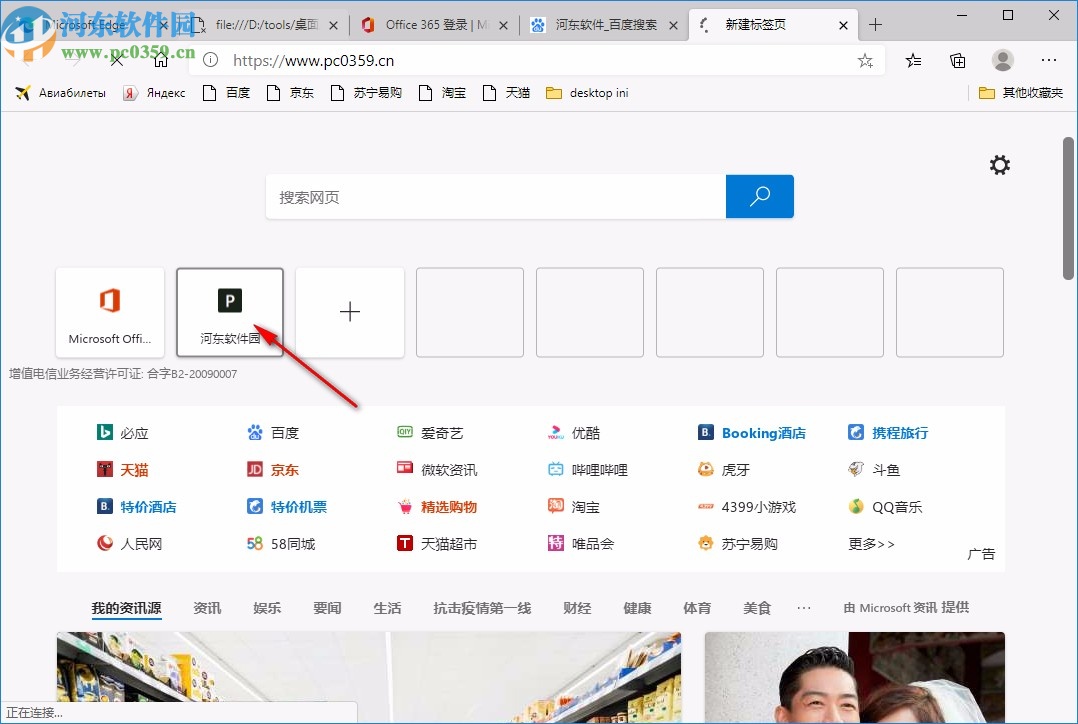Image resolution: width=1078 pixels, height=724 pixels.
Task: Open more news categories via ellipsis
Action: point(804,607)
